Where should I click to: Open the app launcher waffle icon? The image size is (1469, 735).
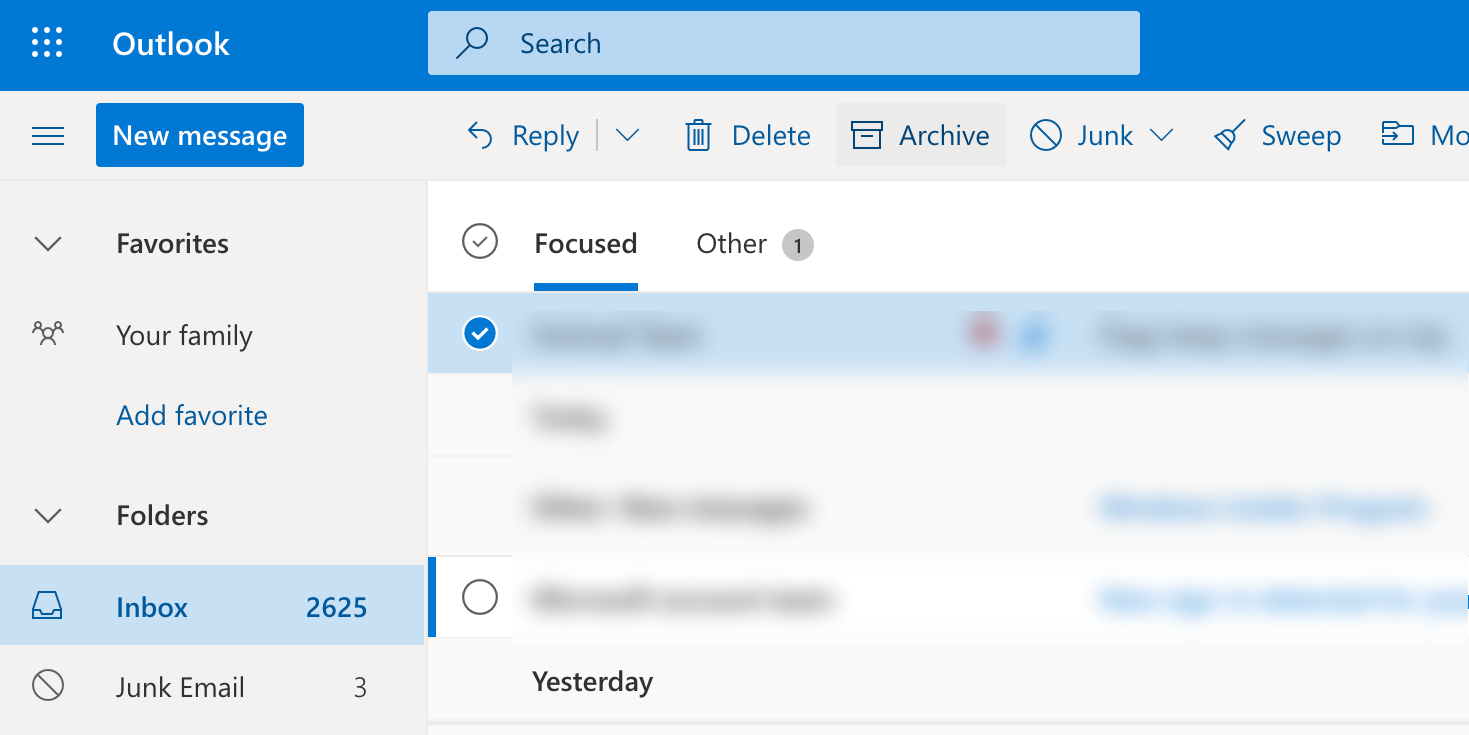coord(46,43)
